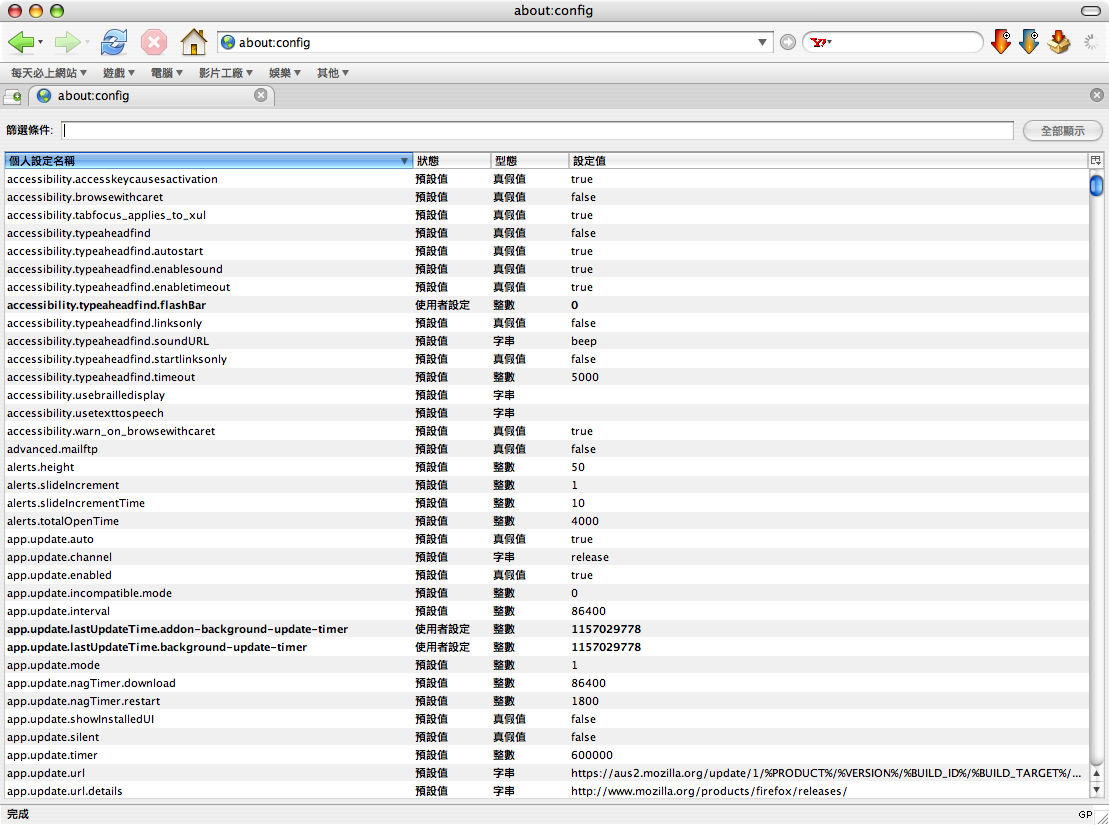Screen dimensions: 1109x825
Task: Click the first red download arrow icon
Action: coord(1001,42)
